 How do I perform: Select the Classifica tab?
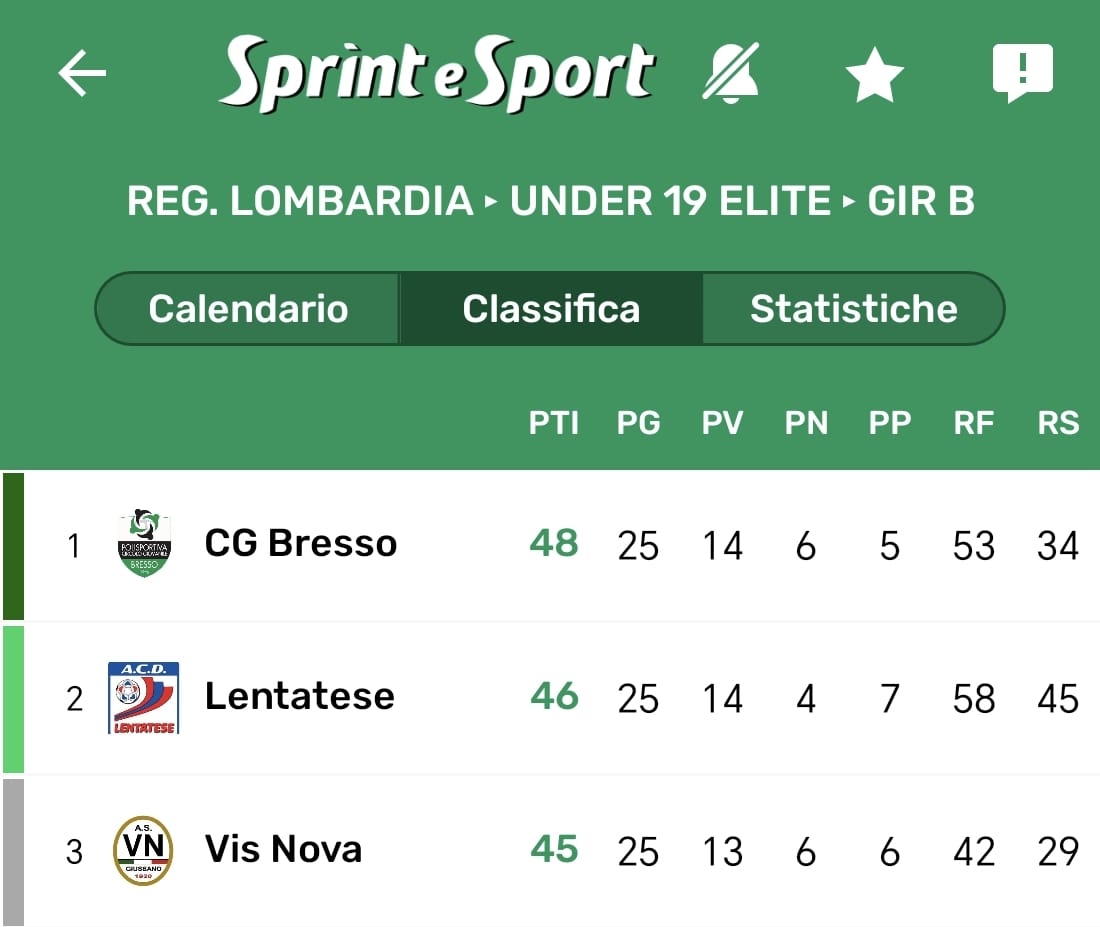[x=551, y=308]
